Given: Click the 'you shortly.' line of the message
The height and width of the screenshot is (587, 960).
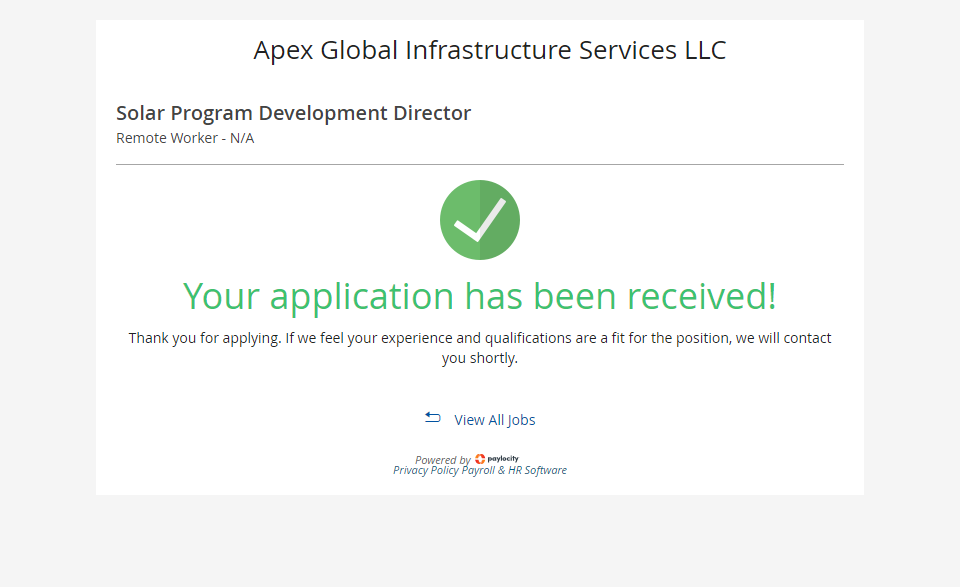Looking at the screenshot, I should pyautogui.click(x=480, y=358).
